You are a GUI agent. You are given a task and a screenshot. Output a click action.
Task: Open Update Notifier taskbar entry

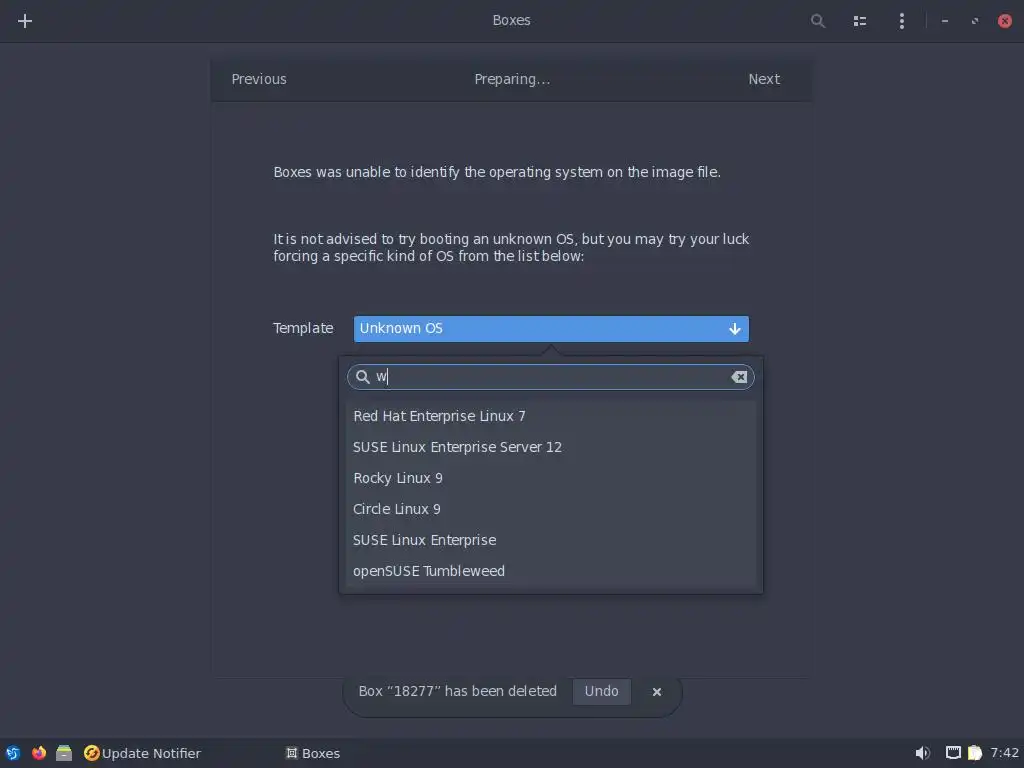tap(142, 753)
